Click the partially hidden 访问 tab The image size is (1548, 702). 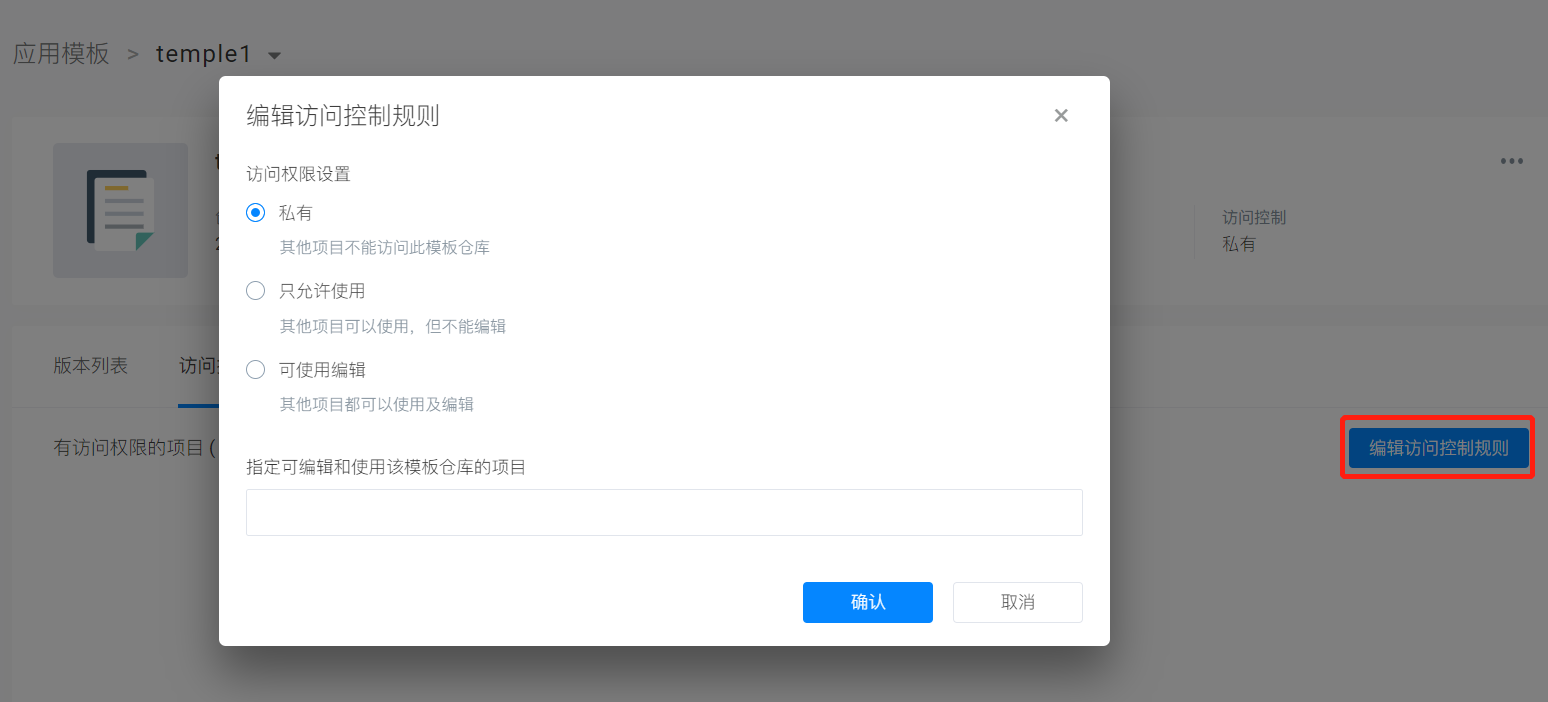198,366
